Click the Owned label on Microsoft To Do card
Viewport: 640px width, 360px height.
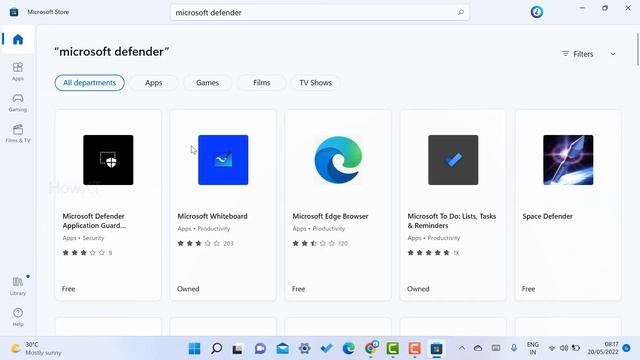(x=418, y=289)
